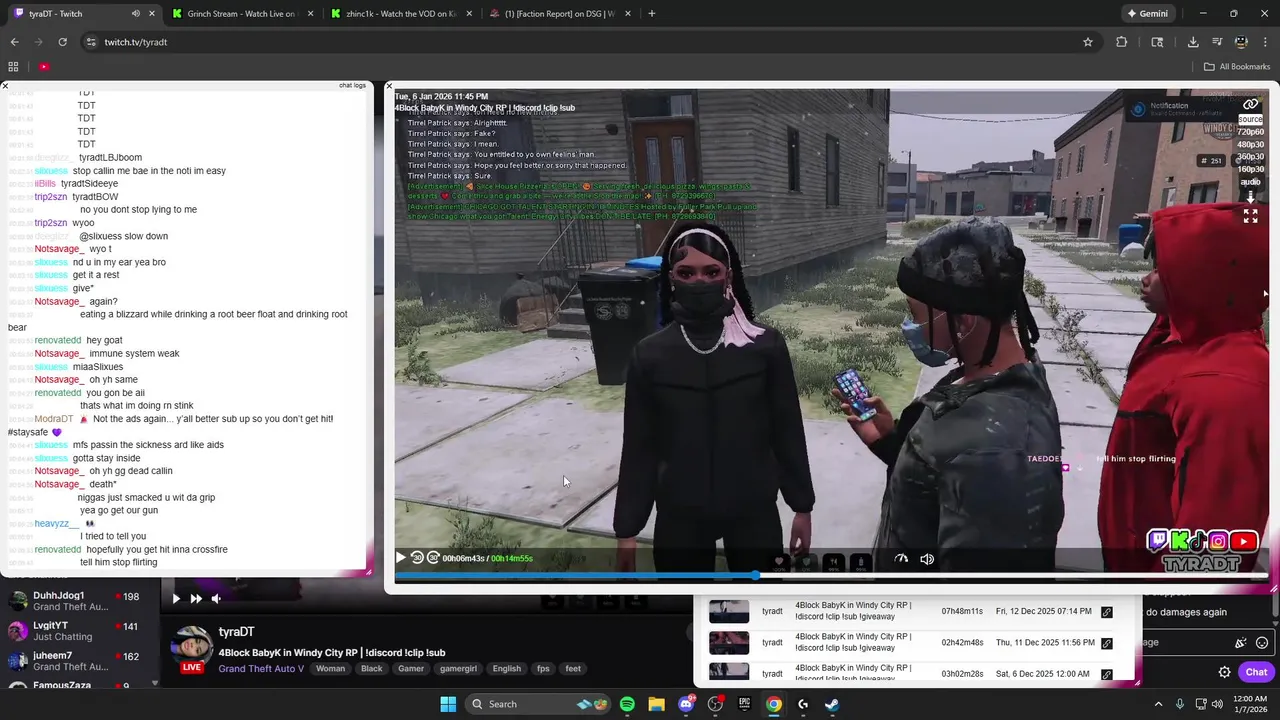Mute the VOD player volume

coord(927,559)
